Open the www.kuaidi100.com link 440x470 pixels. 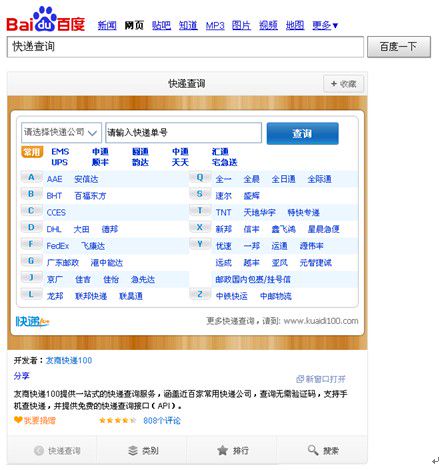coord(321,321)
